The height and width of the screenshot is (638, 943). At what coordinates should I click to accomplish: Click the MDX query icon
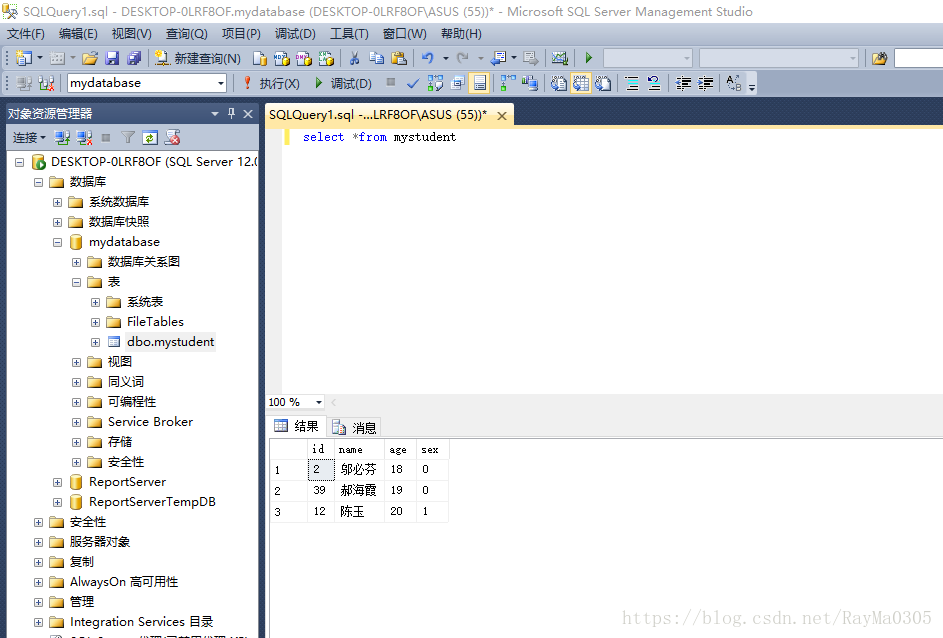(x=281, y=58)
